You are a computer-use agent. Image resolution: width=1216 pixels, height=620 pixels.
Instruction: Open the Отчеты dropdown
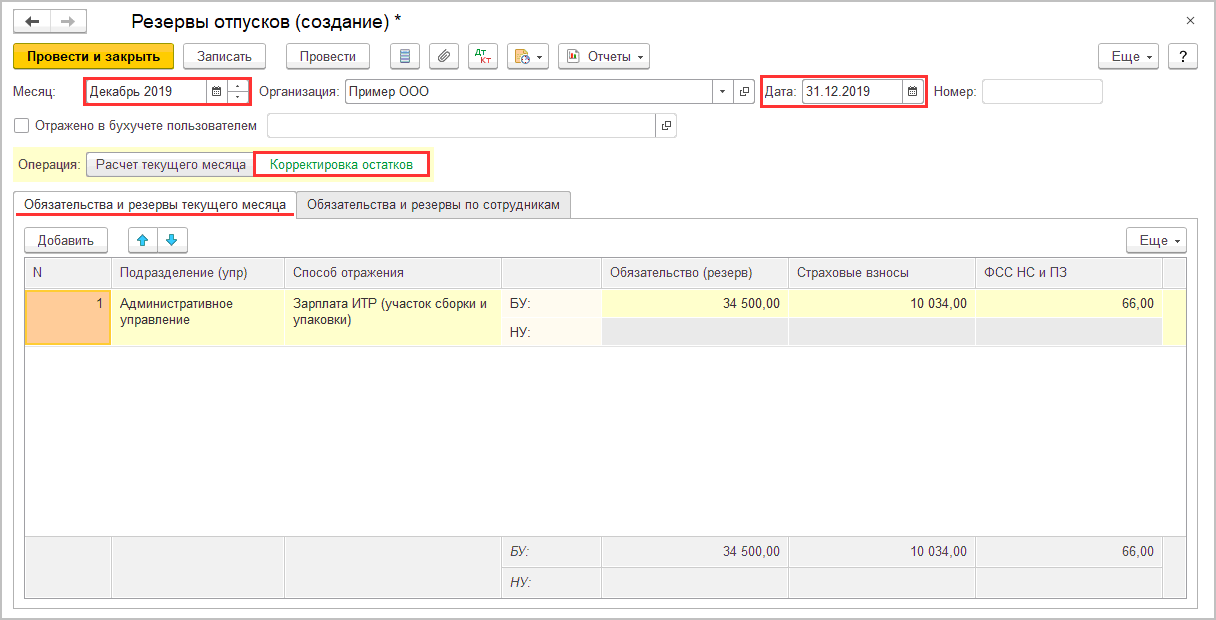pos(604,56)
